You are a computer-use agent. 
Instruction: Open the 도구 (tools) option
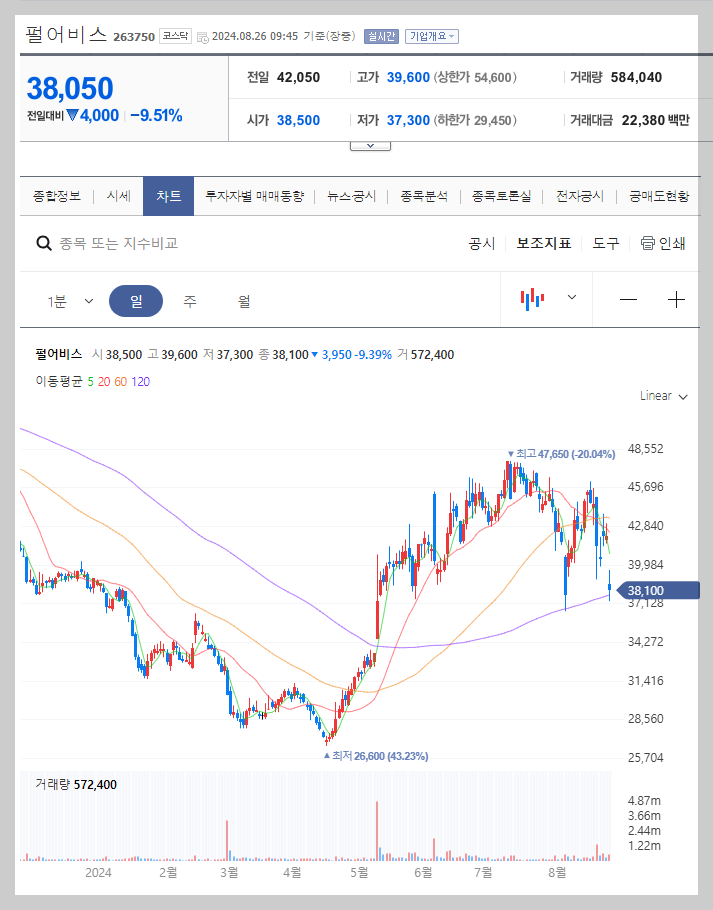coord(604,243)
